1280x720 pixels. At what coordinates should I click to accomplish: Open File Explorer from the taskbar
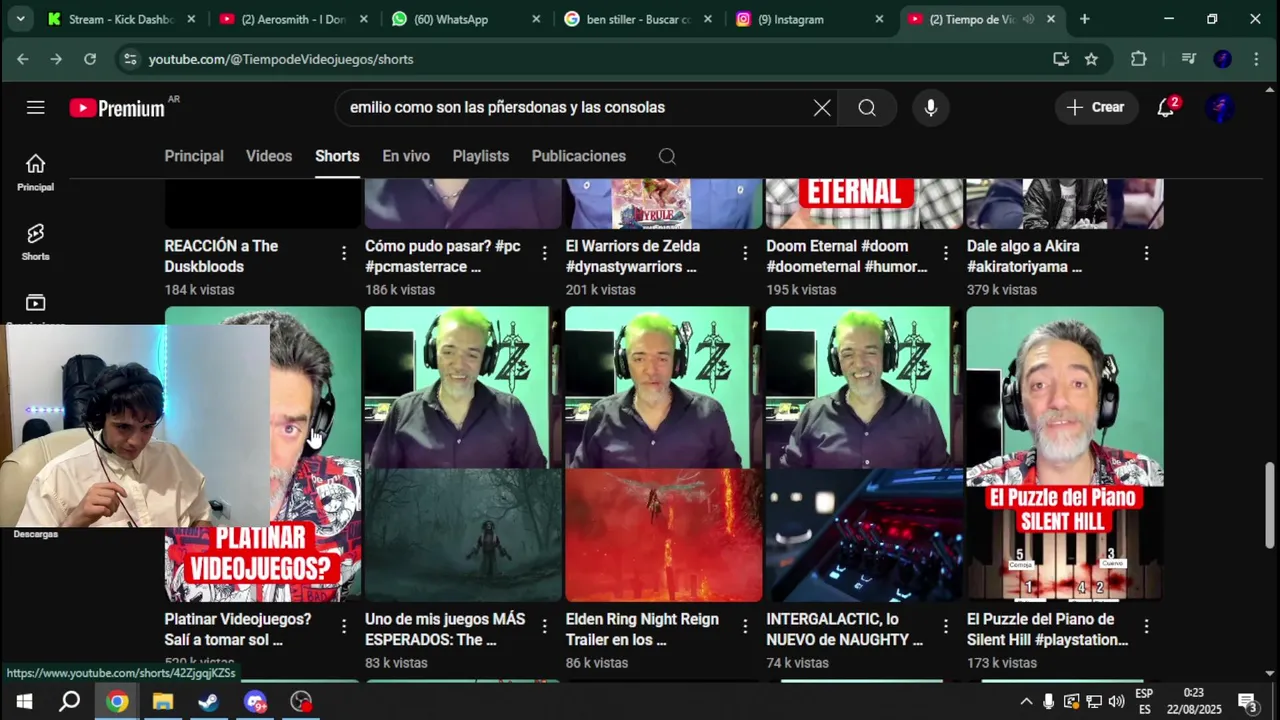point(163,701)
